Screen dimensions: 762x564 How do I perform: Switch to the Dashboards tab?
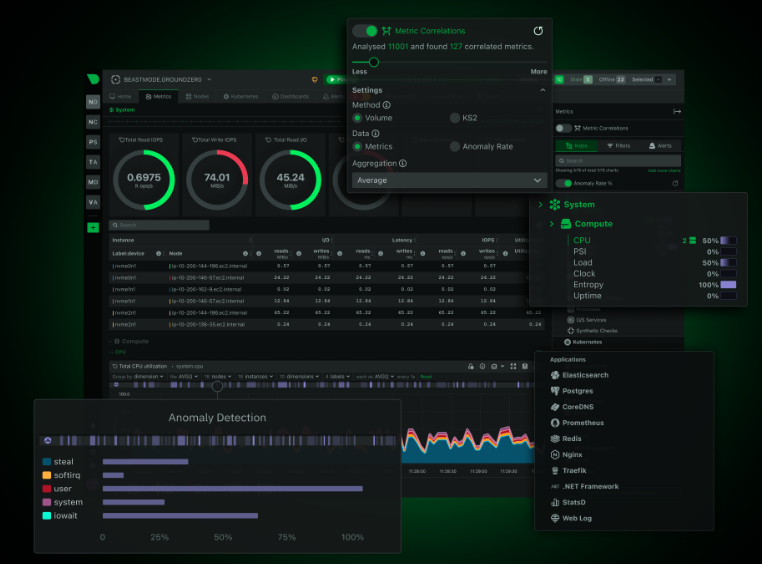point(291,97)
